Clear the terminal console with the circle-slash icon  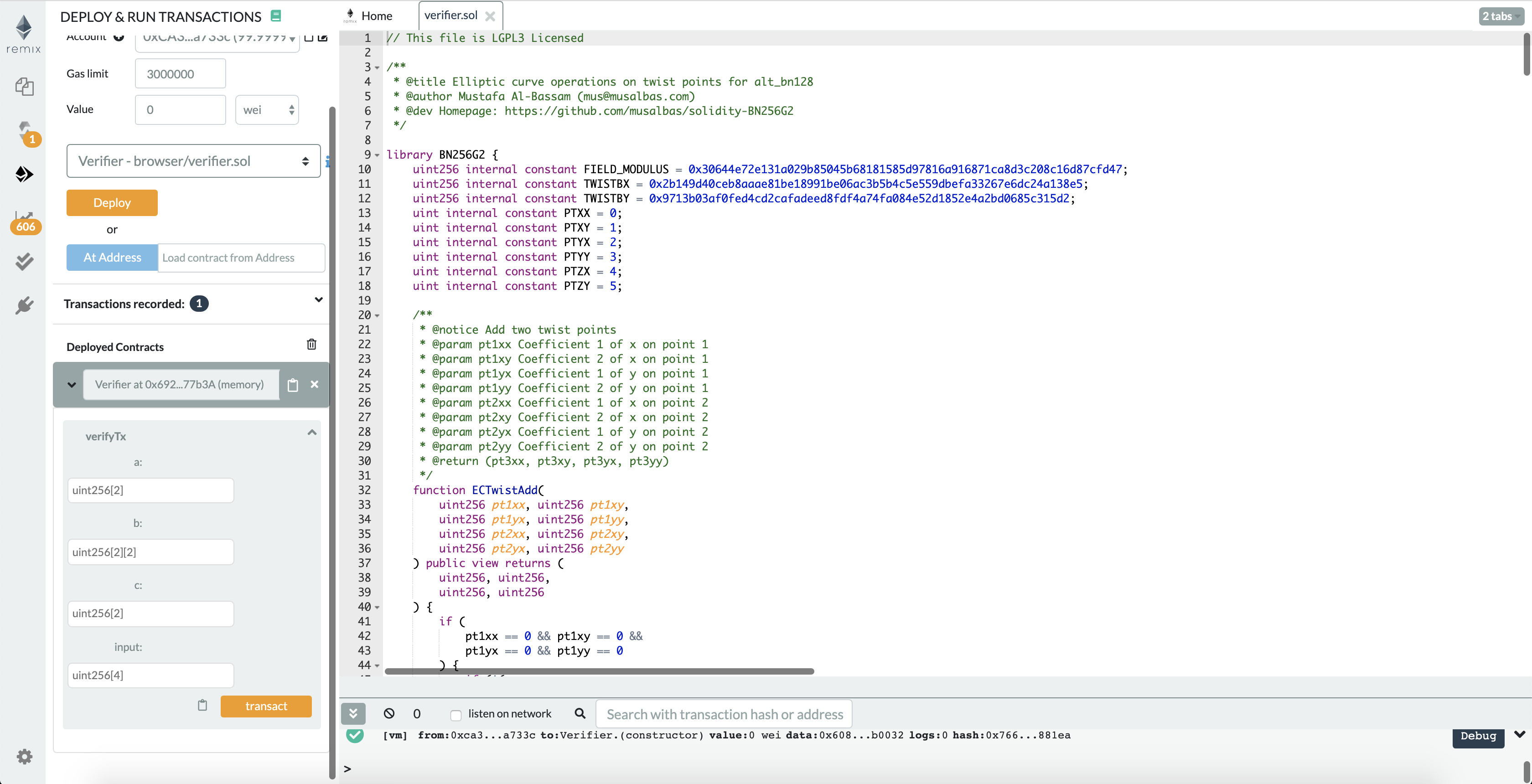(x=389, y=713)
